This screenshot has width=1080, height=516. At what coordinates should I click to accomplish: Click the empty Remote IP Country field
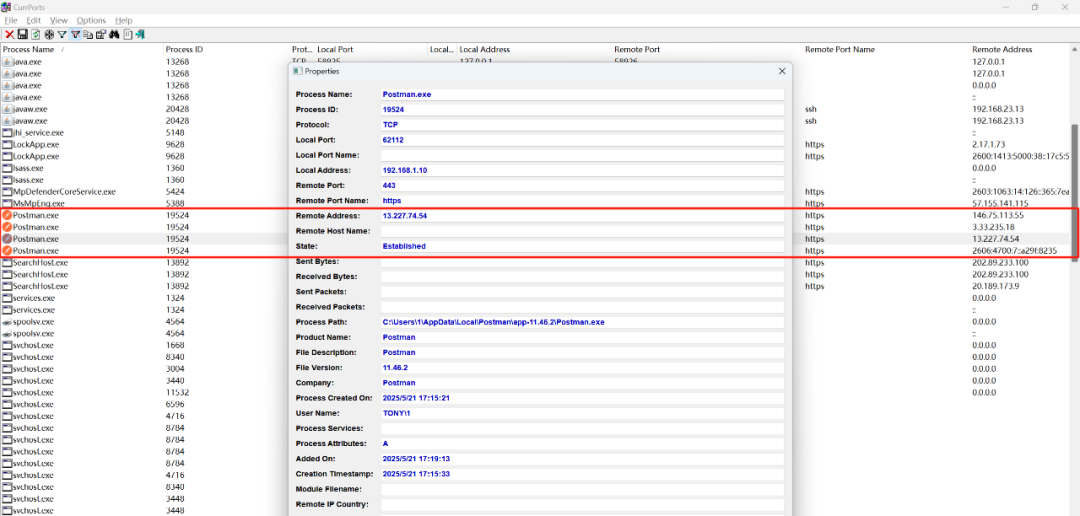click(x=582, y=504)
